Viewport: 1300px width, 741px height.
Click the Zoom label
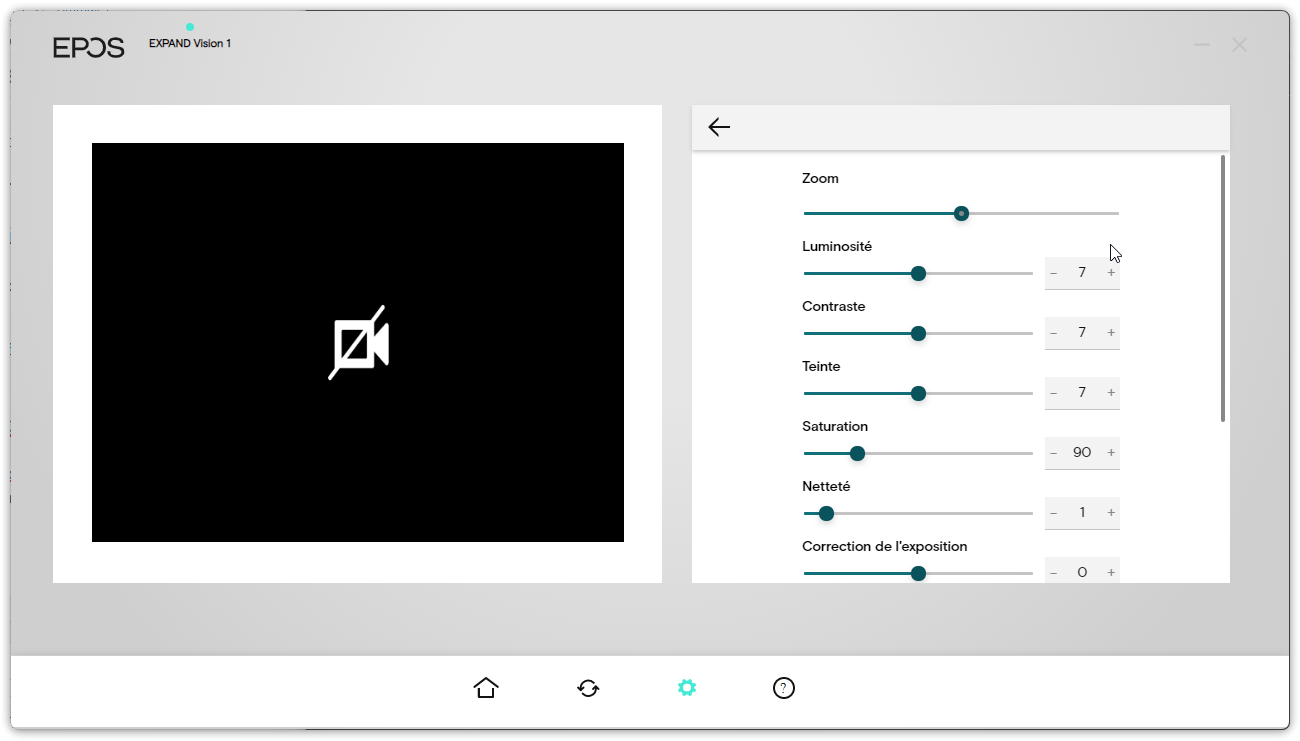click(x=820, y=178)
